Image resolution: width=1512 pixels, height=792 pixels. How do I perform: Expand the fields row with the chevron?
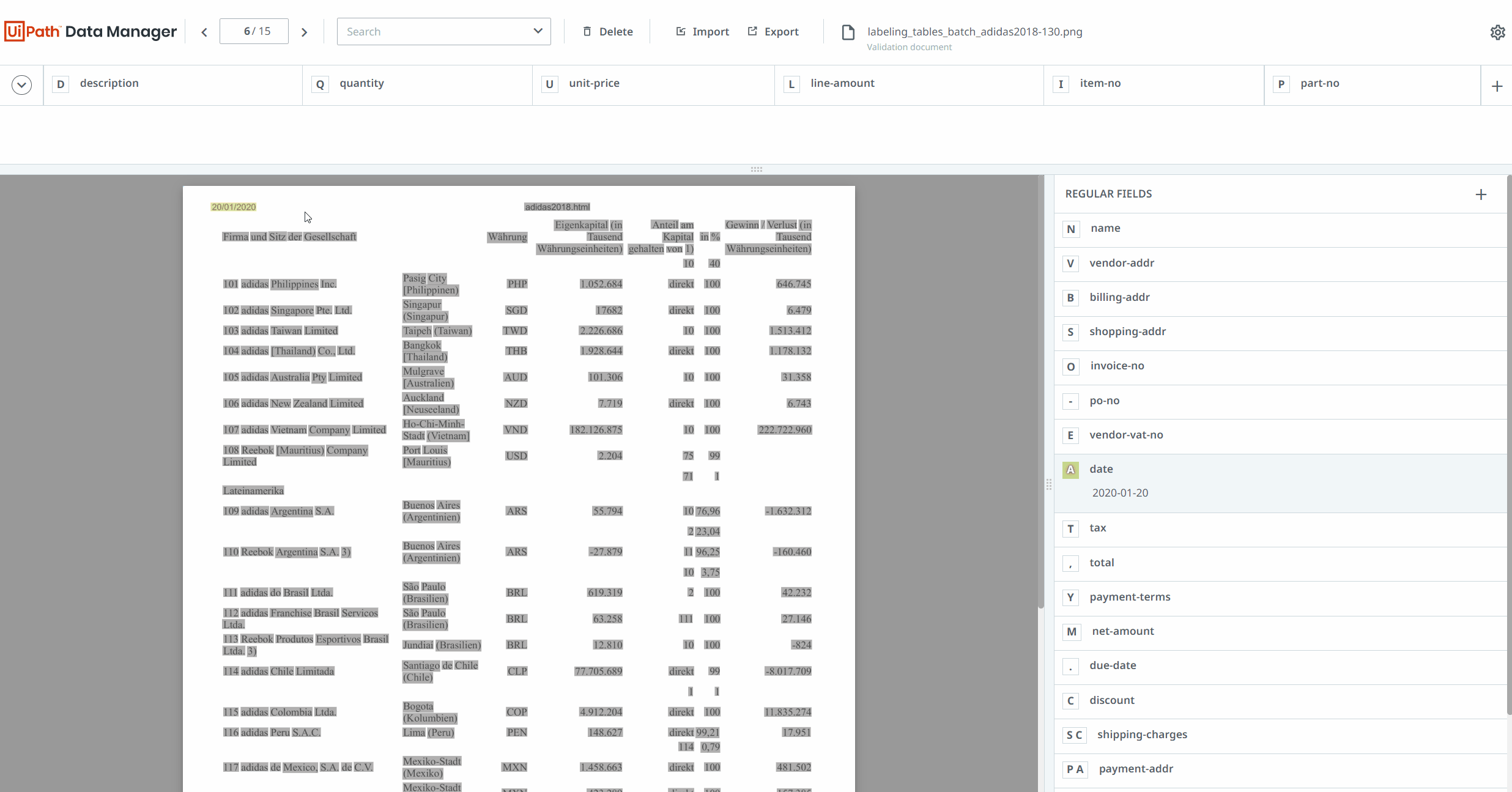click(x=21, y=84)
